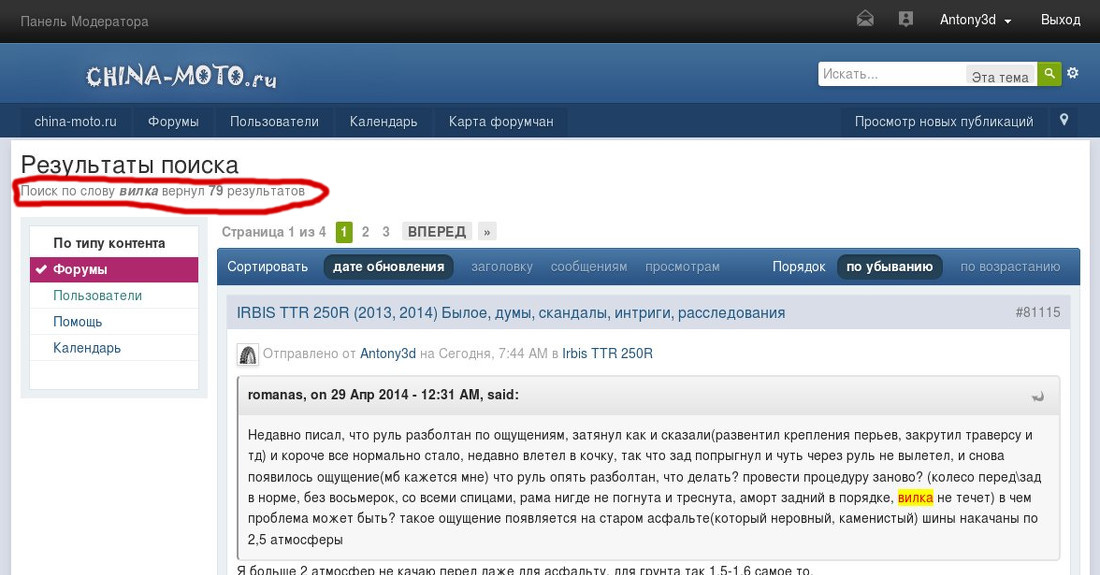Open the Календарь navigation tab
The width and height of the screenshot is (1100, 575).
pos(384,121)
